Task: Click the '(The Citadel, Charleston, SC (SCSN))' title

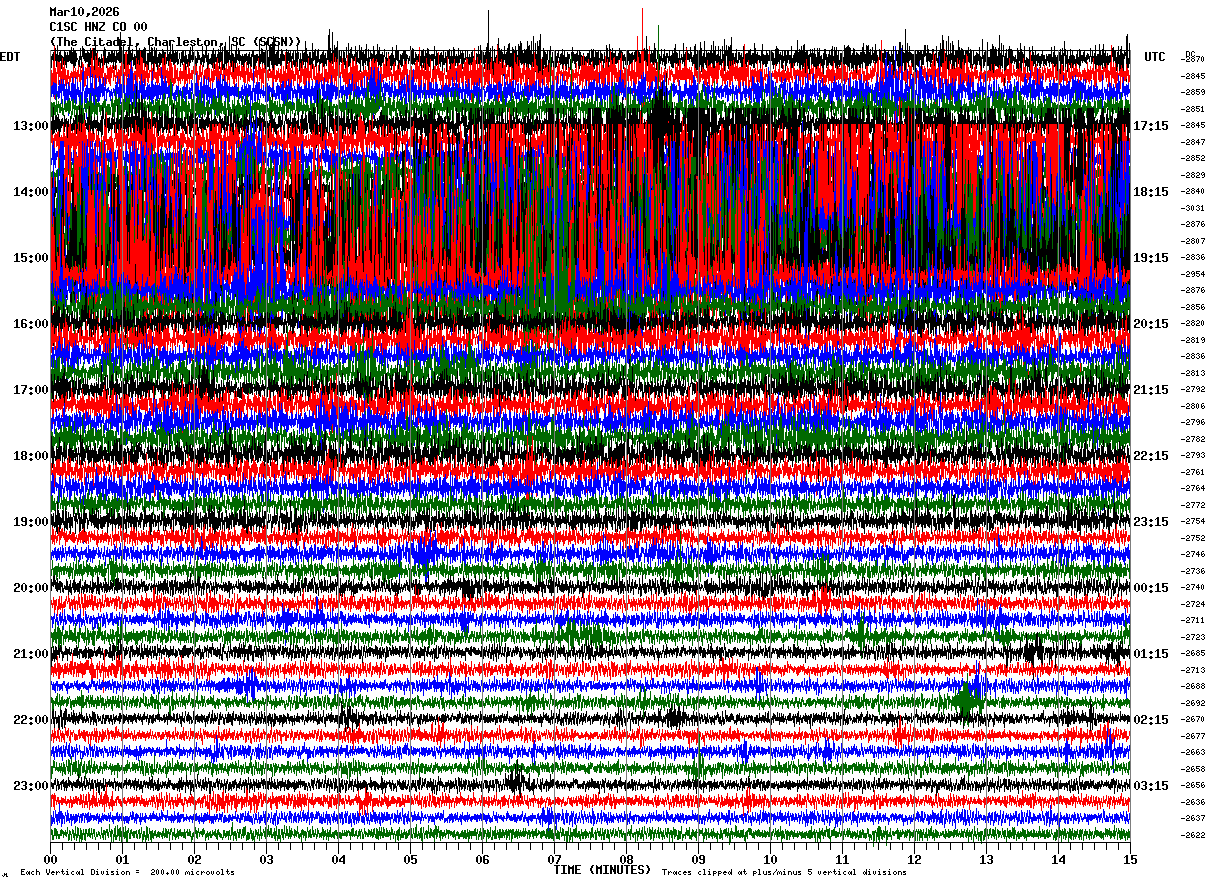Action: 175,42
